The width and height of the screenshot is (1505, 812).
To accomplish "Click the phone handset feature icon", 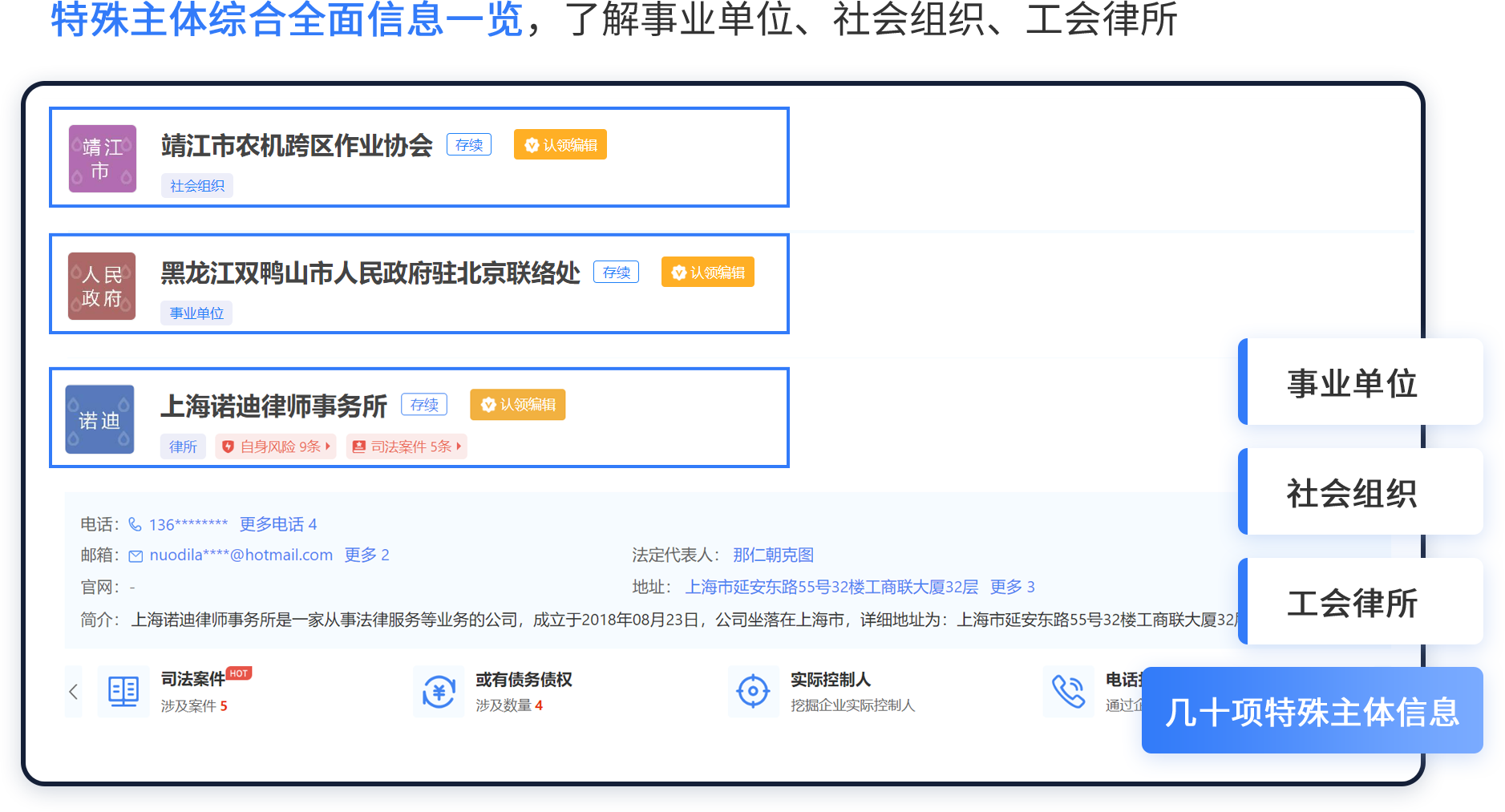I will 1068,691.
